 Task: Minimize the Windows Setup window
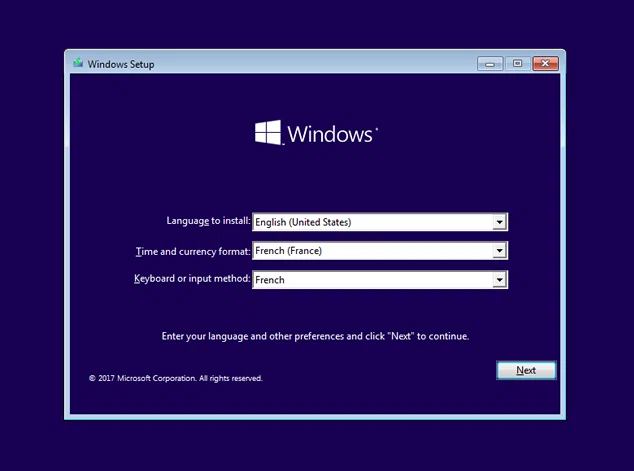tap(490, 64)
